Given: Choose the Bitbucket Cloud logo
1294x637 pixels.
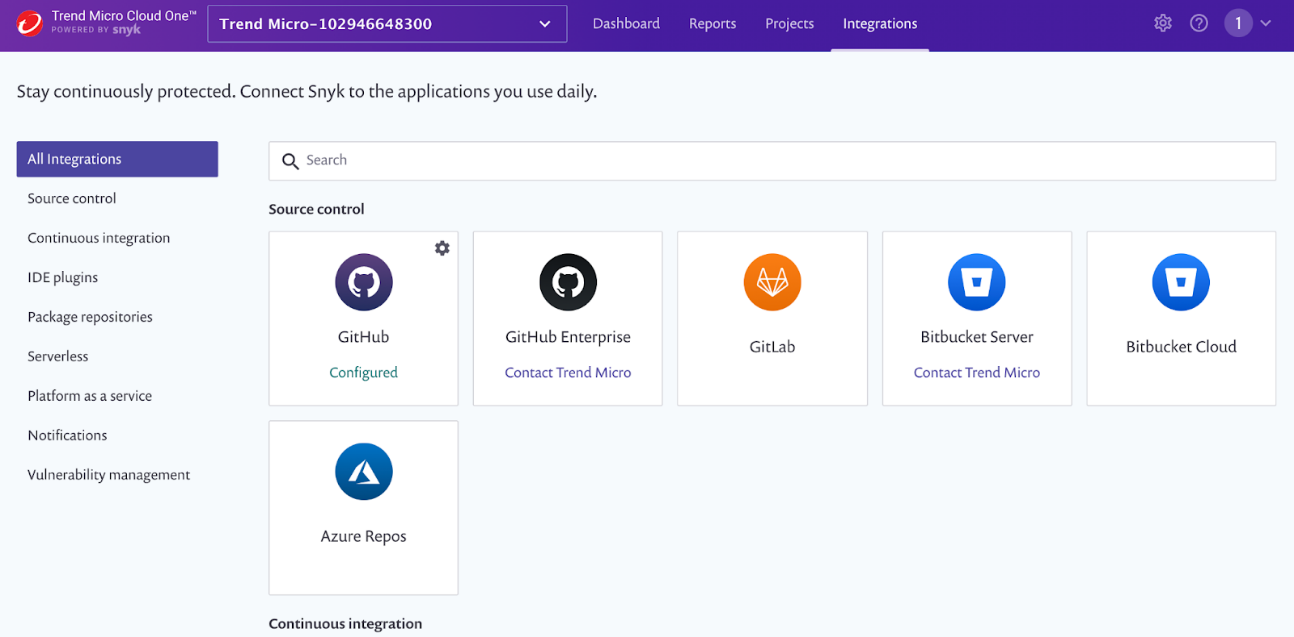Looking at the screenshot, I should (x=1180, y=282).
